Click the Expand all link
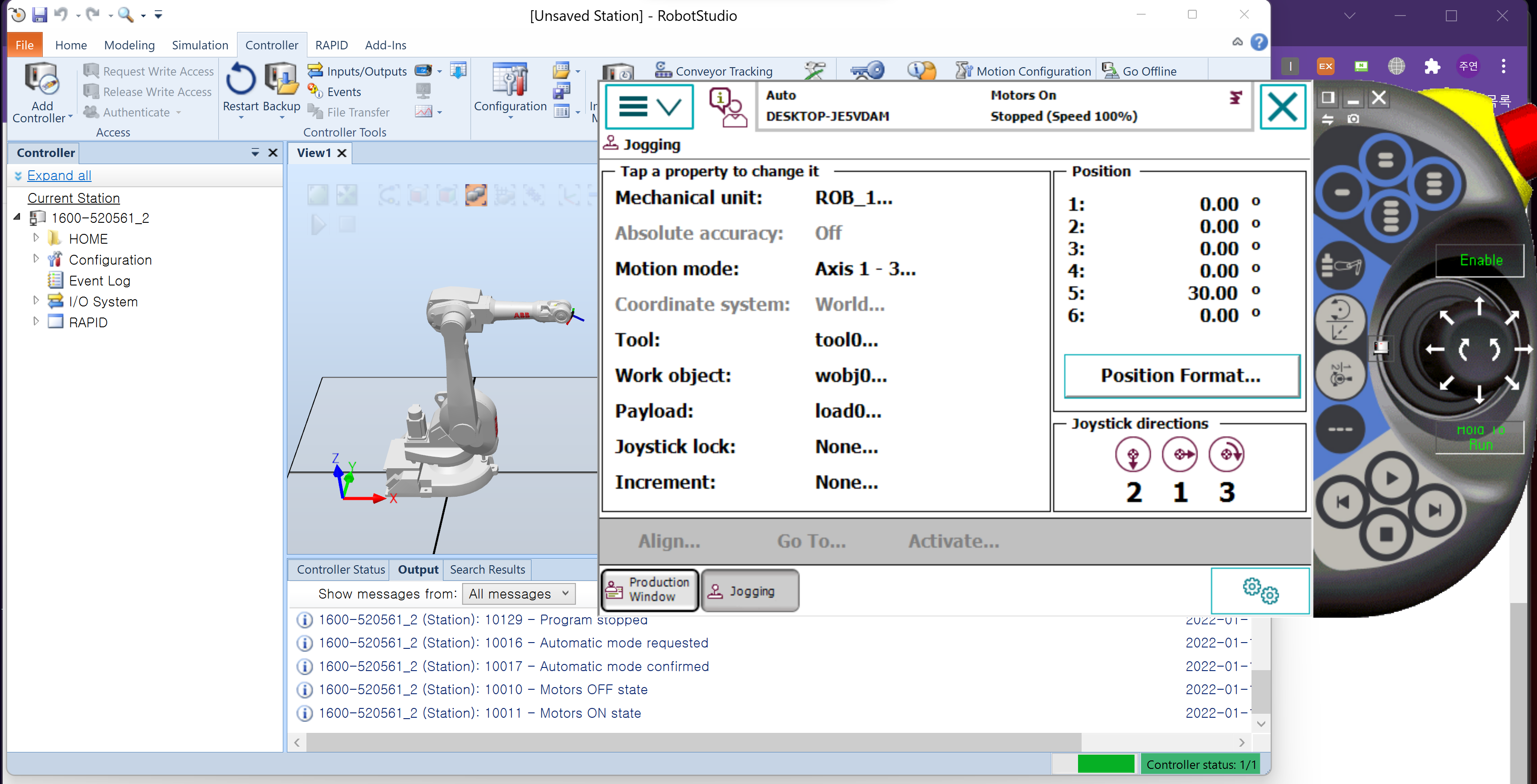 click(x=59, y=175)
